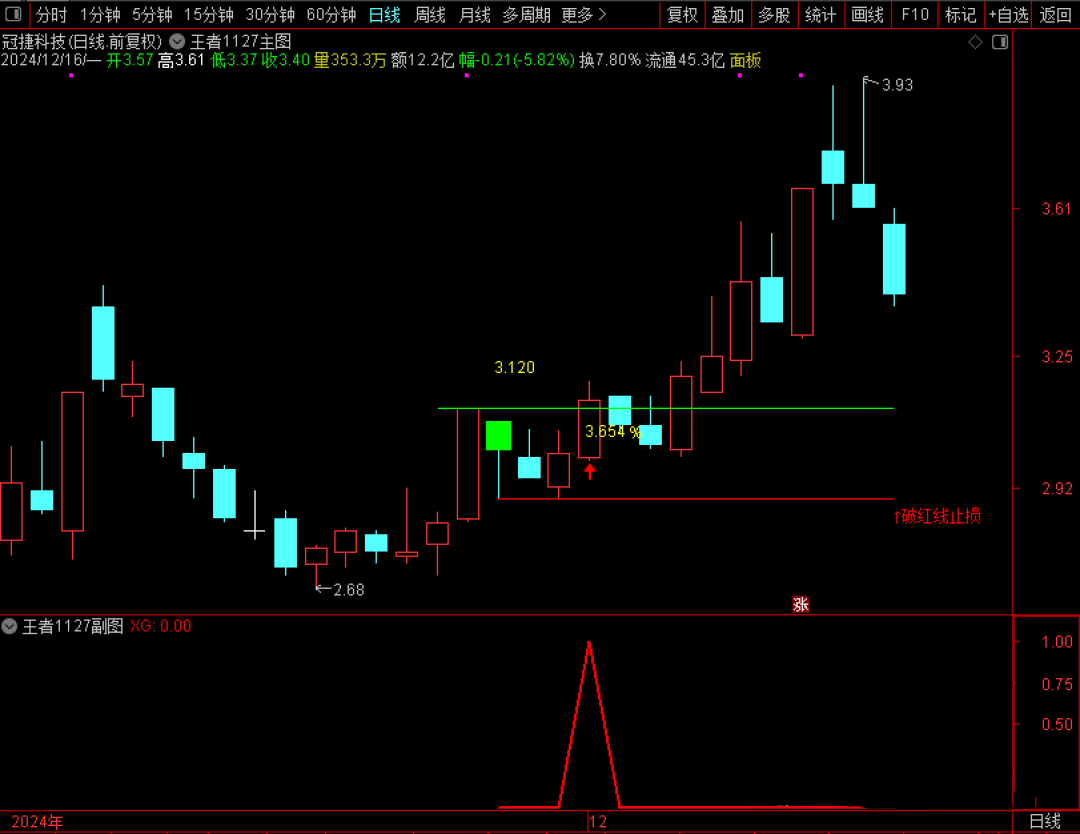The image size is (1080, 834).
Task: Switch to the 5分钟 period tab
Action: click(152, 15)
